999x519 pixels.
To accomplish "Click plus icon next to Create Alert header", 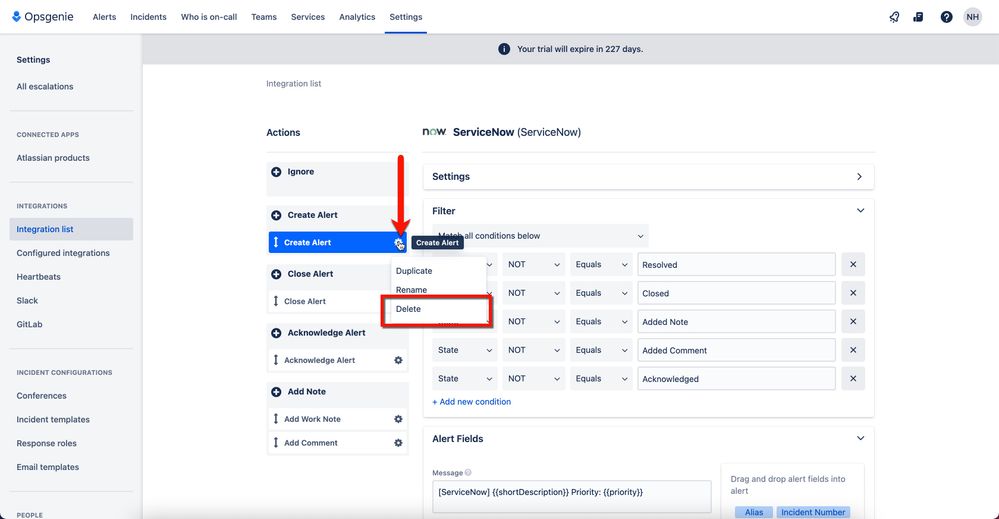I will (x=276, y=215).
